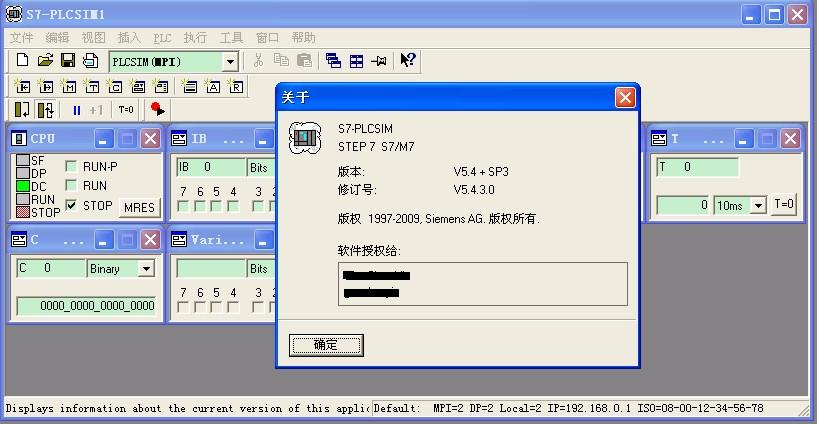The image size is (817, 424).
Task: Activate the context help arrow icon
Action: pos(407,61)
